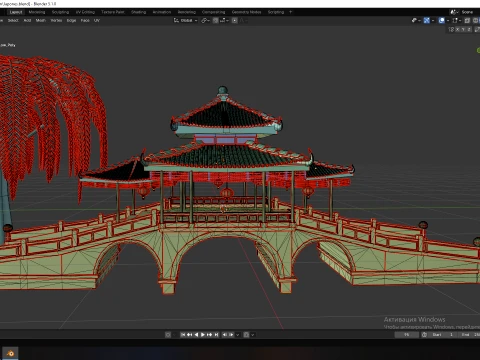
Task: Toggle the viewport gizmos button
Action: 427,20
